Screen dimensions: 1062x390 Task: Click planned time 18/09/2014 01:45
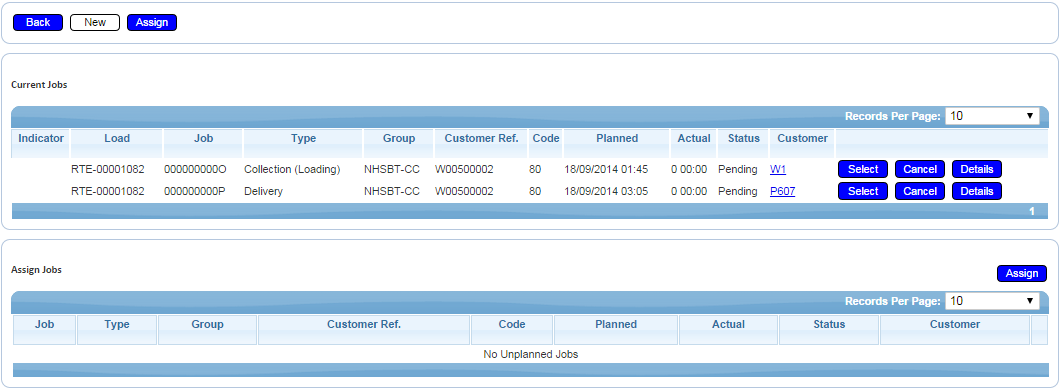click(606, 169)
